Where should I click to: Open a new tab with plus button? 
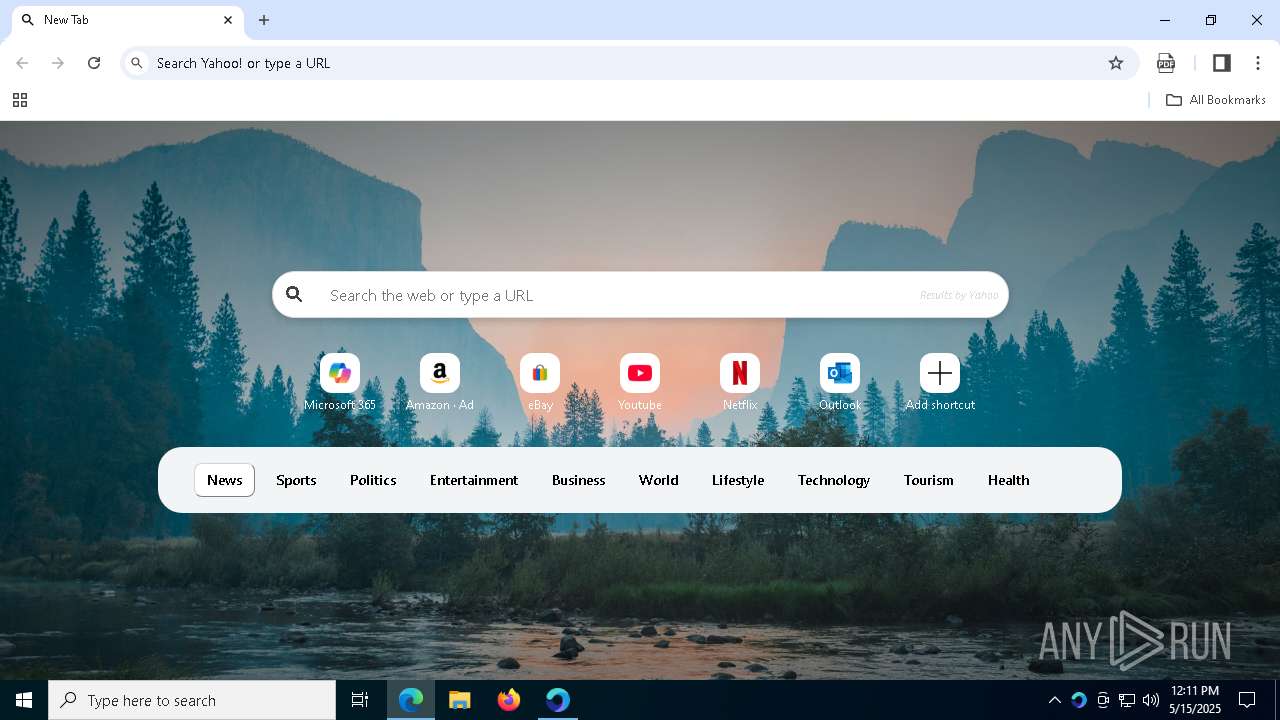pyautogui.click(x=264, y=20)
